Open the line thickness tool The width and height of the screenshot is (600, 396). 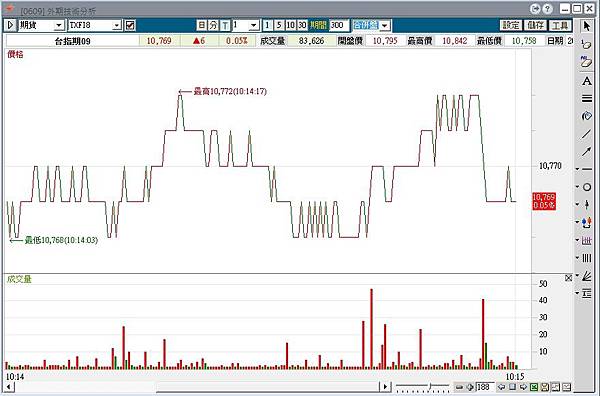(586, 98)
